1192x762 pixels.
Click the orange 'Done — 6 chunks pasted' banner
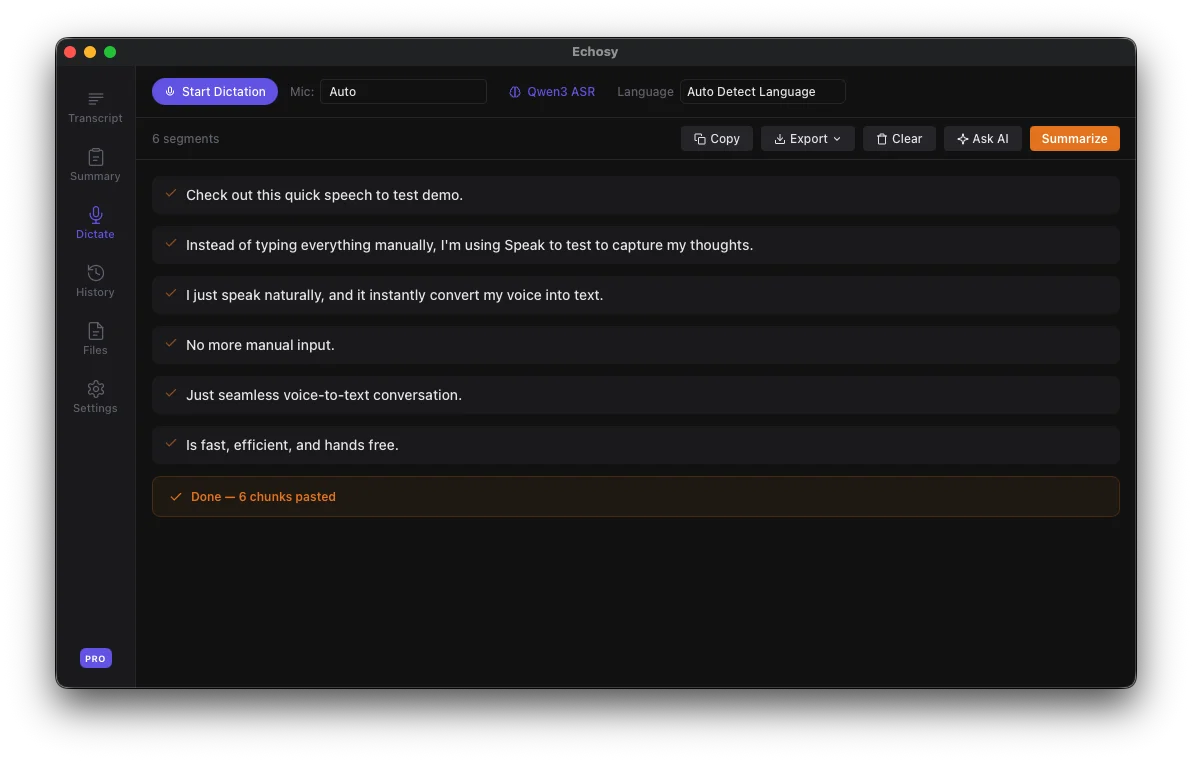[636, 496]
